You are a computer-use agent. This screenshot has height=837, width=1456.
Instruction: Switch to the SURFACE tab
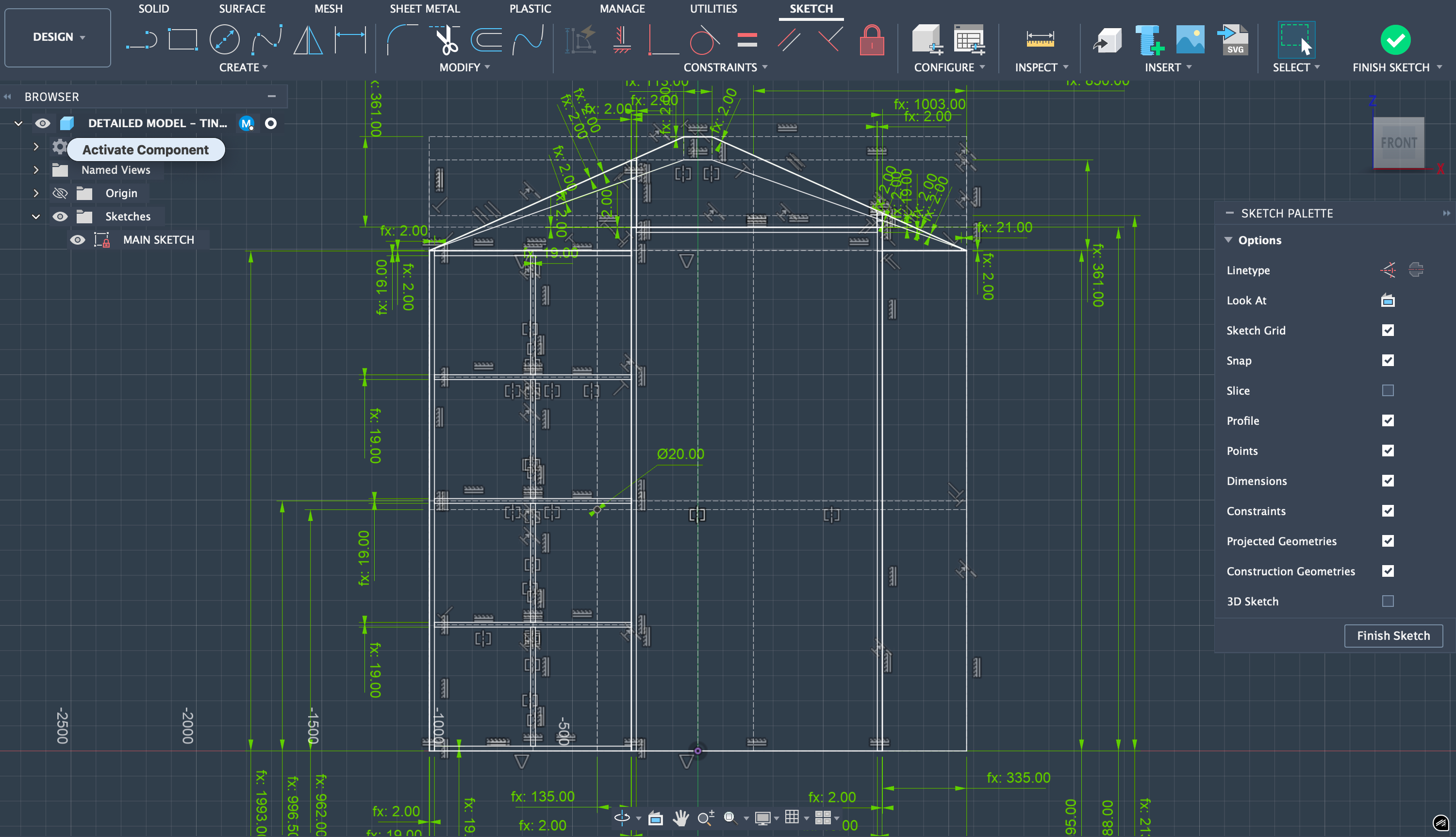242,9
